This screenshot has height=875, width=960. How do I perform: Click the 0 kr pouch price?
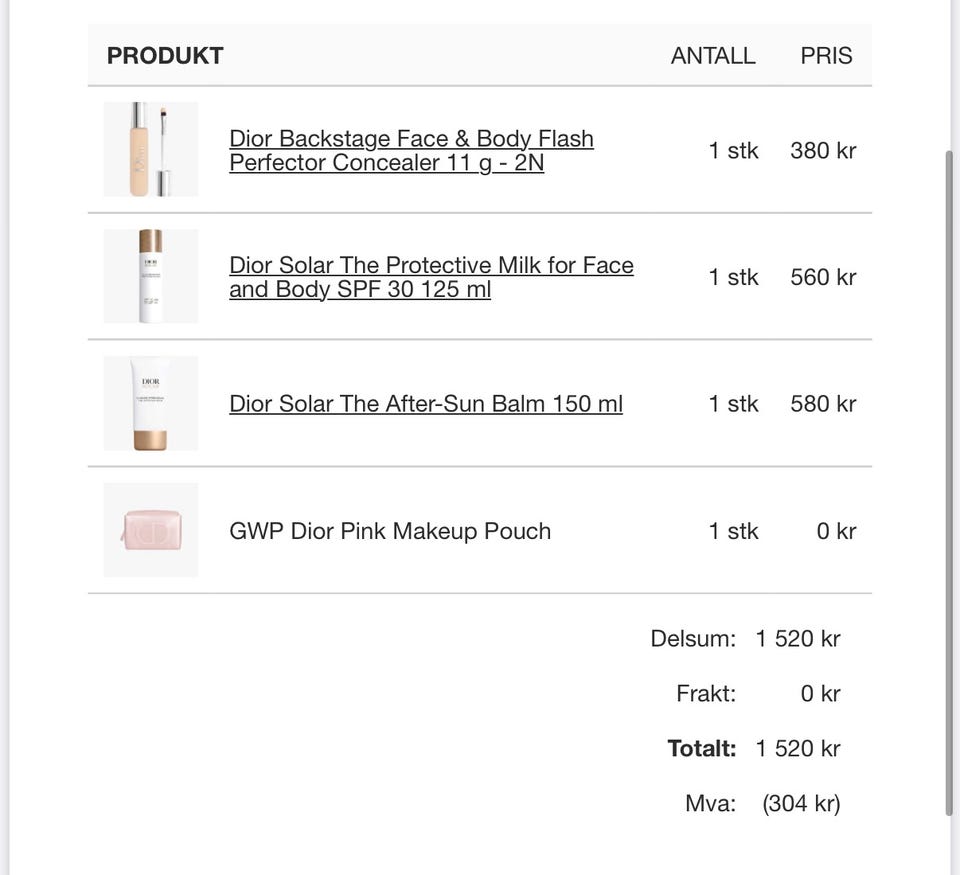(836, 531)
